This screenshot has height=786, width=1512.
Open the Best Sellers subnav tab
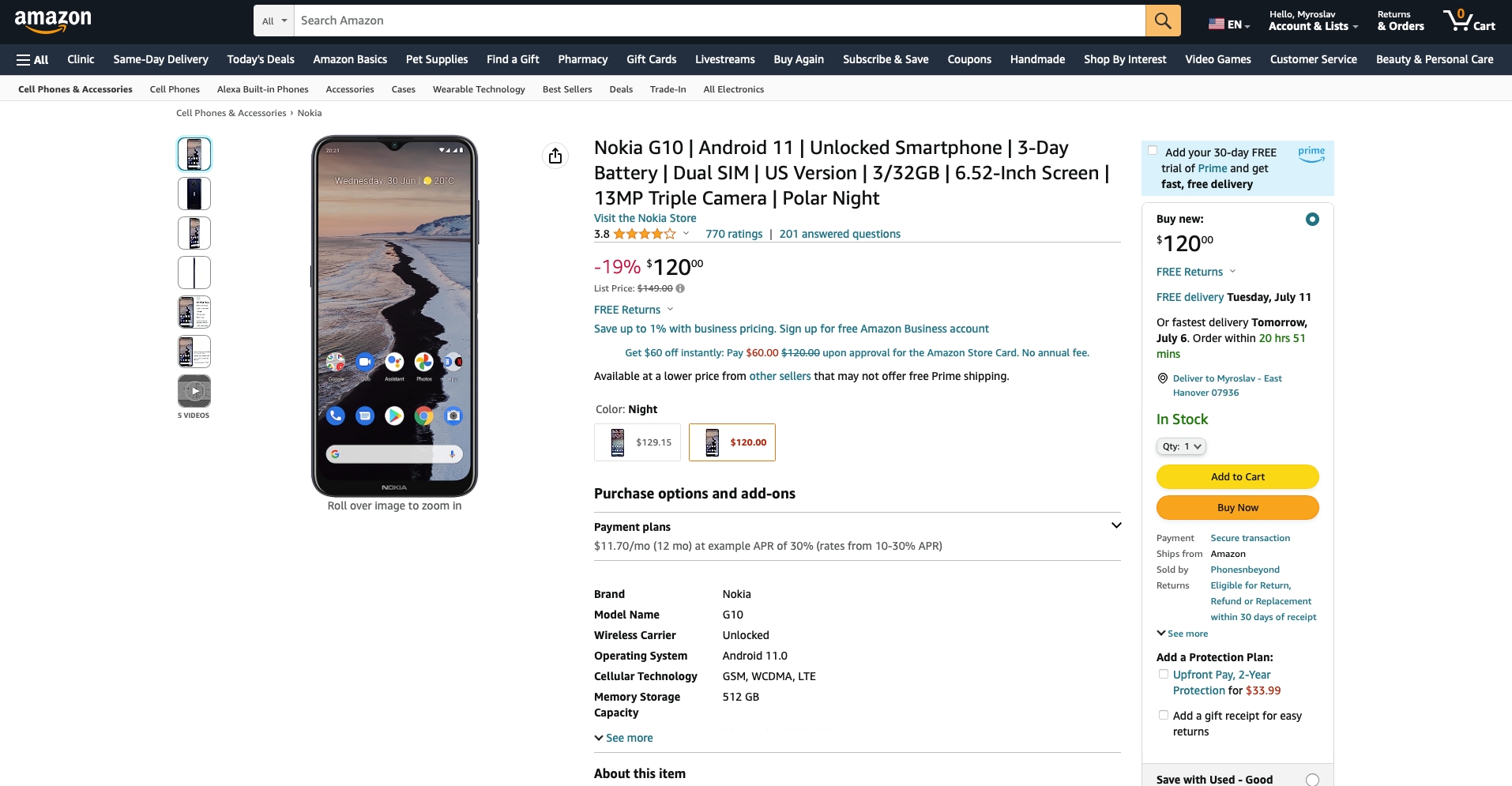coord(567,89)
